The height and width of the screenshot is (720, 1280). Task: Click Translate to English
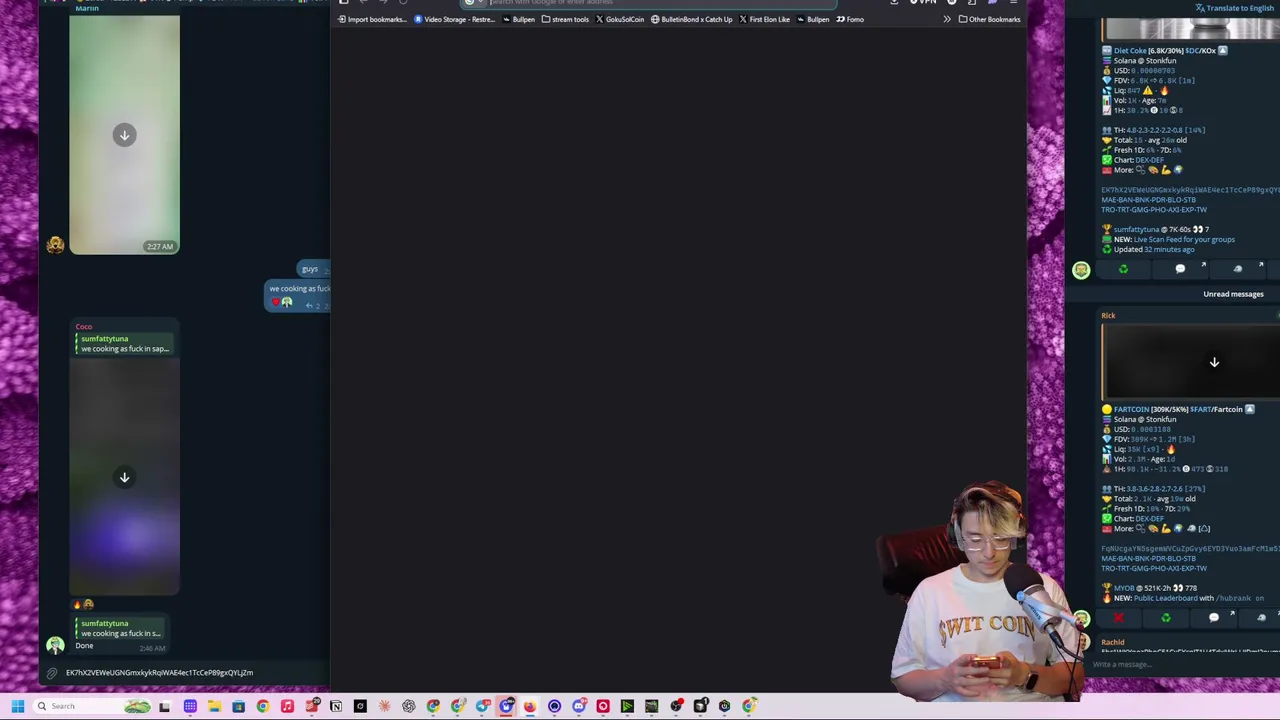pos(1234,8)
